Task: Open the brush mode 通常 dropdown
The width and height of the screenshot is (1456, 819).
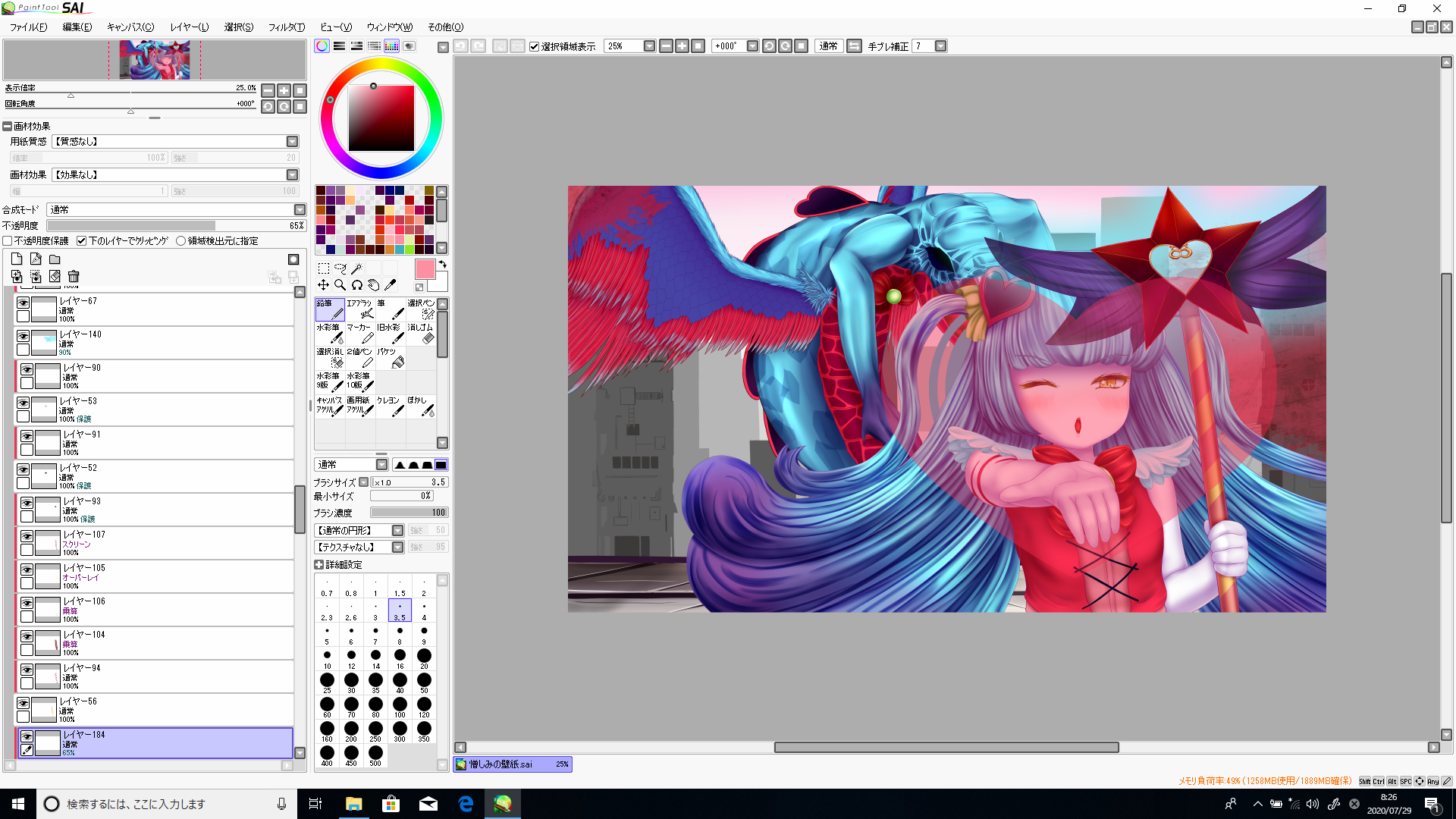Action: click(351, 465)
